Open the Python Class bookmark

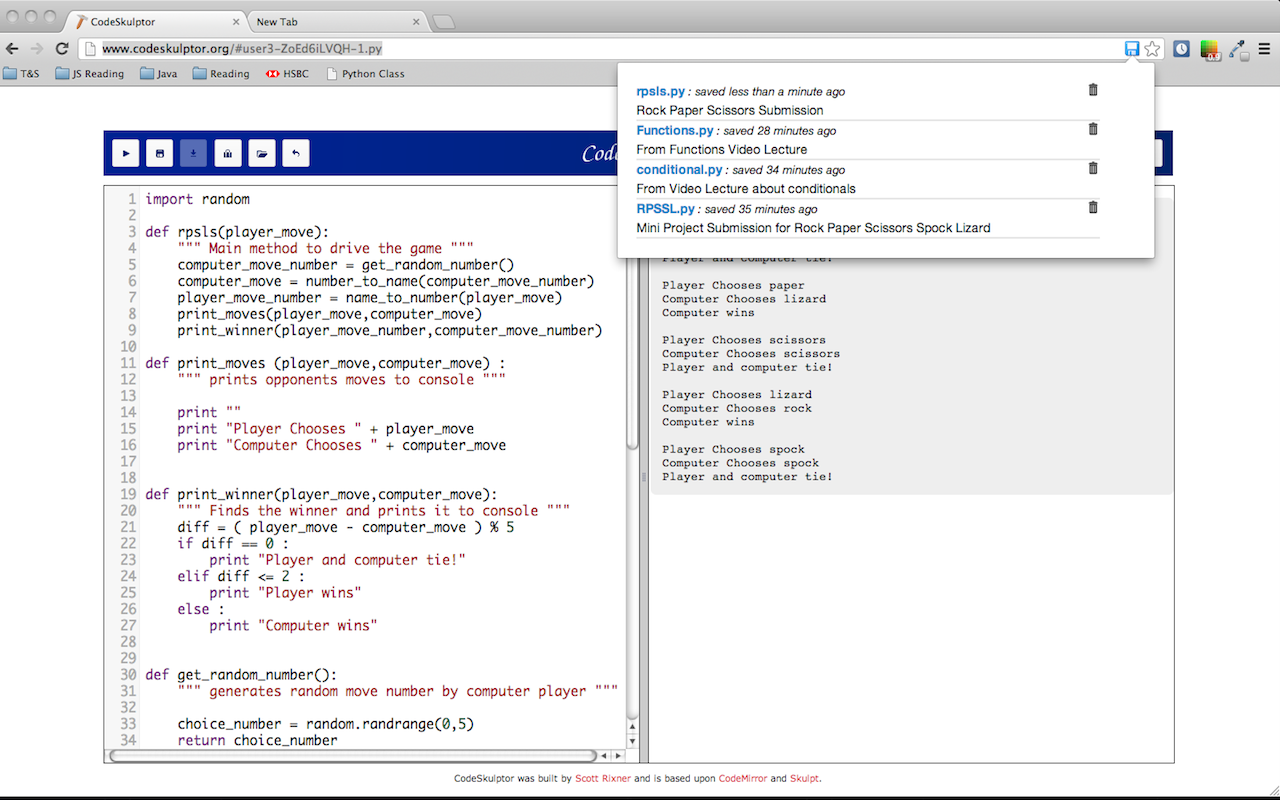point(365,73)
